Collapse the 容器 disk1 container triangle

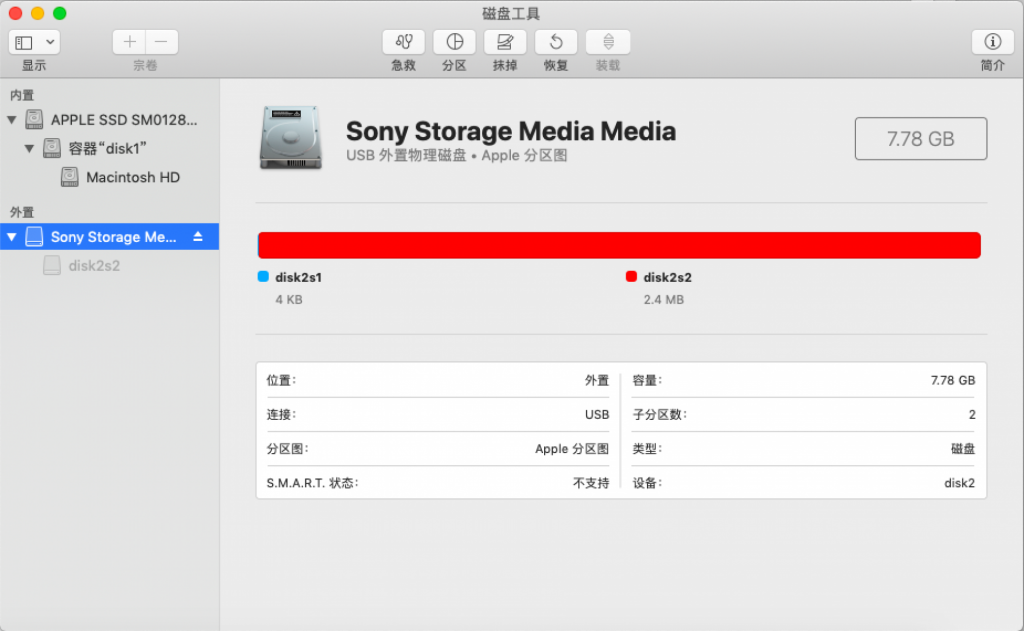[29, 149]
